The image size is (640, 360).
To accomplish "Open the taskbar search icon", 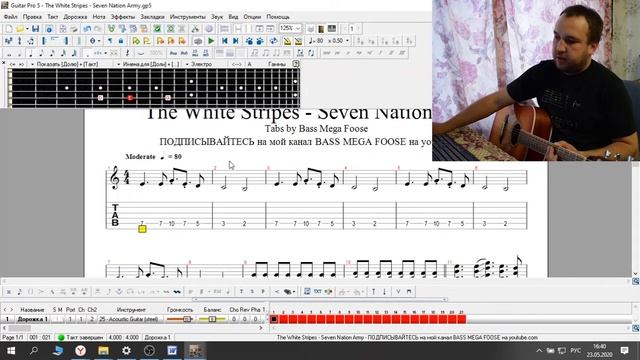I will (34, 351).
